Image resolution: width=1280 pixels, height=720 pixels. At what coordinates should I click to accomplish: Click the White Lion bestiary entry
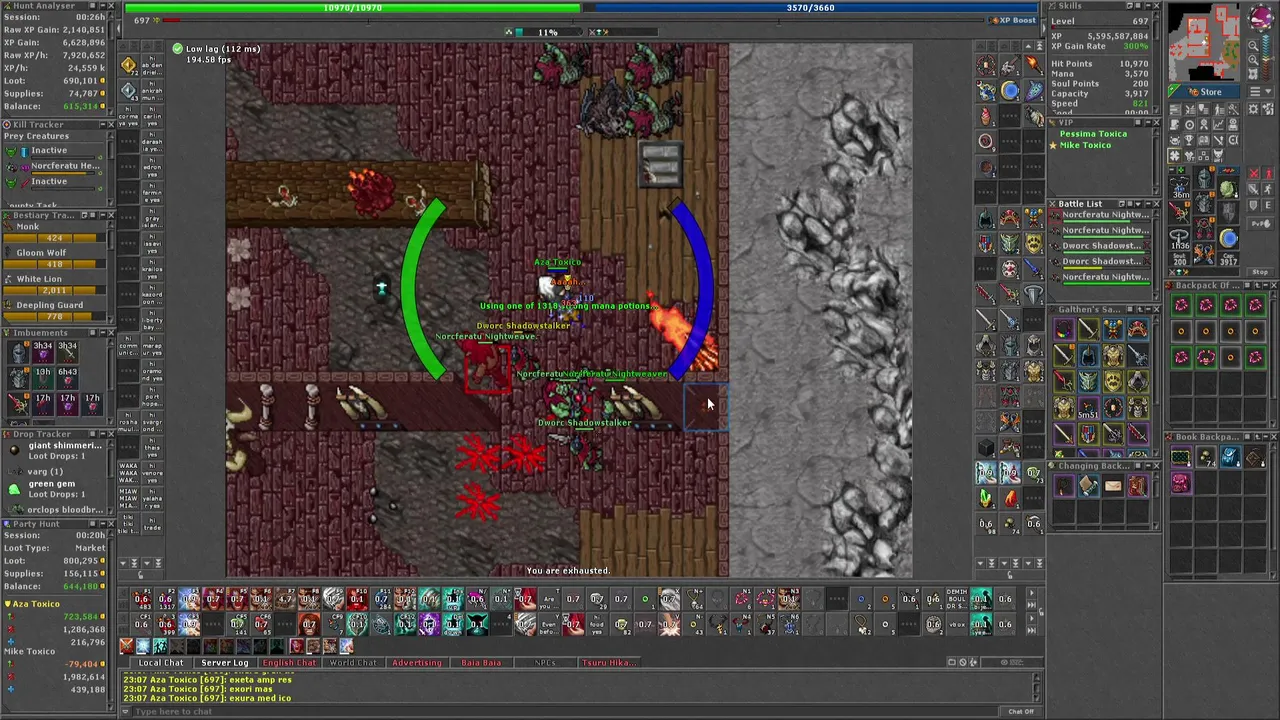tap(54, 285)
